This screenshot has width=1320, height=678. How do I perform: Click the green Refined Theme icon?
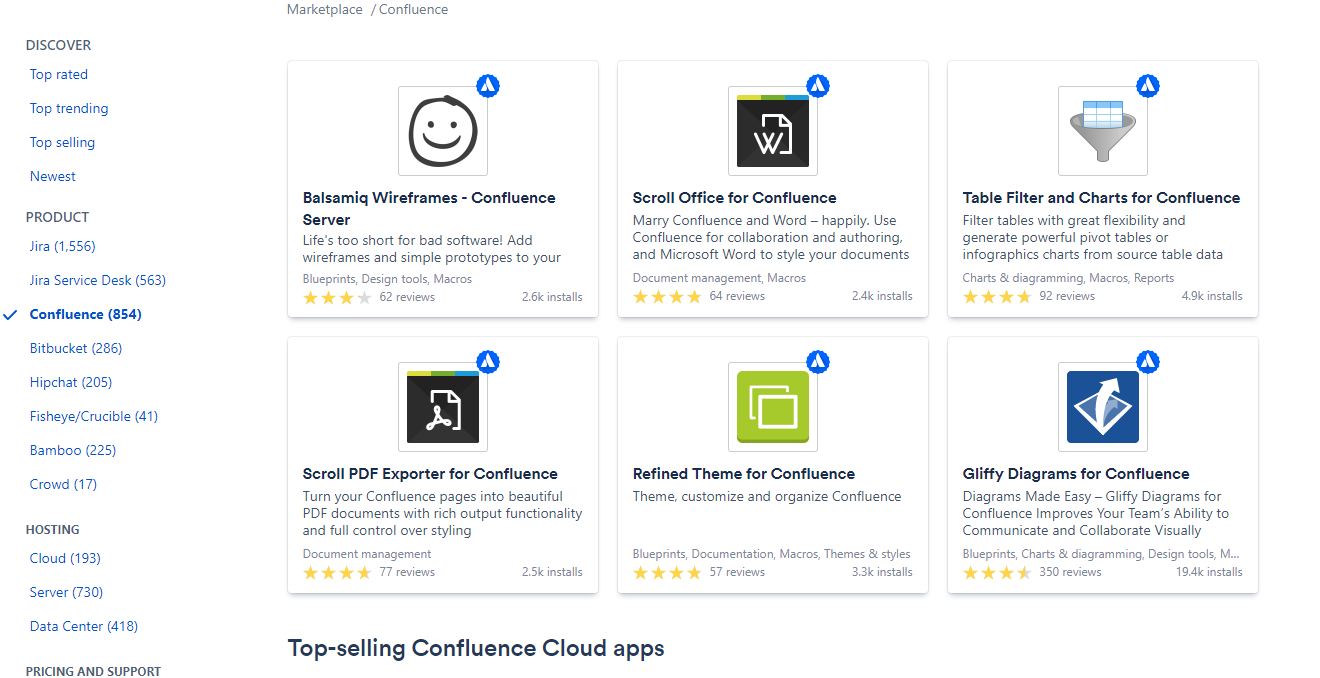pos(773,407)
